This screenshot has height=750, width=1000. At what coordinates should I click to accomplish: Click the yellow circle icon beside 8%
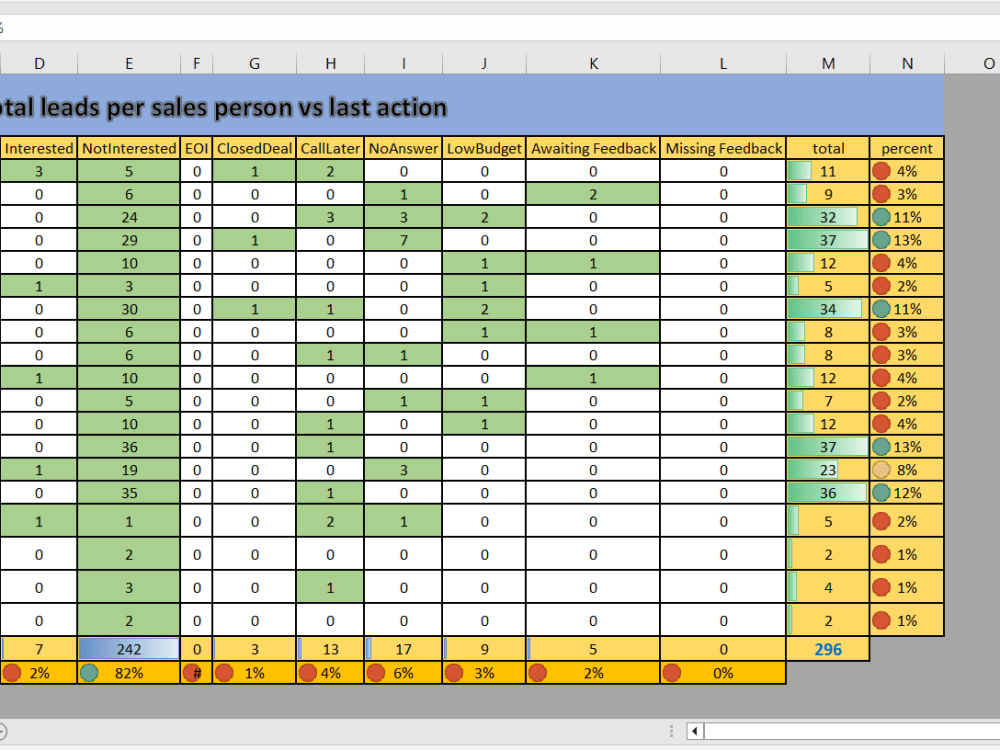[884, 469]
